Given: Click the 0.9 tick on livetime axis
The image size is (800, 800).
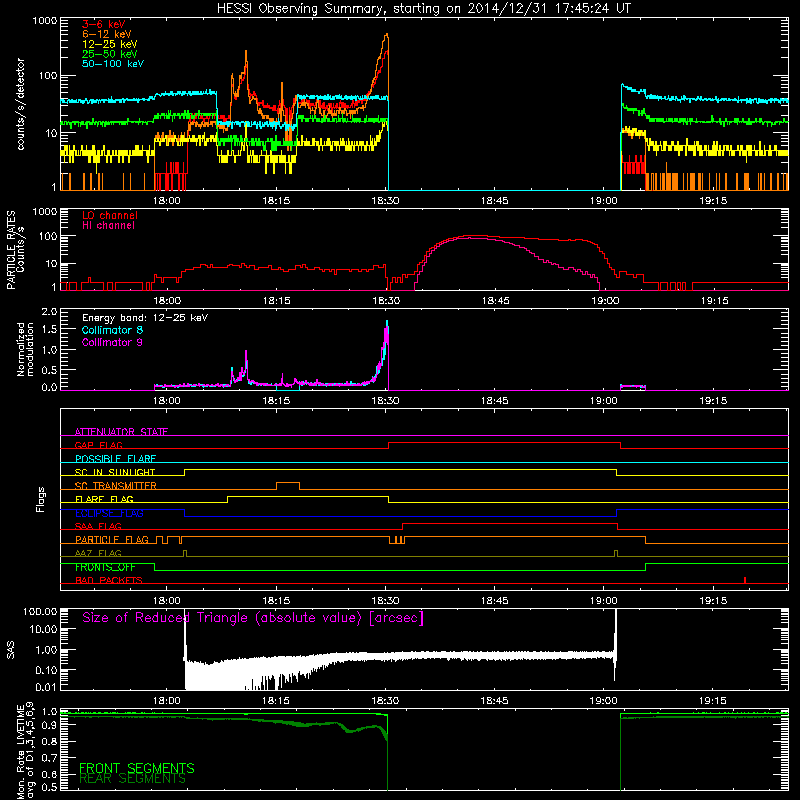Looking at the screenshot, I should coord(49,726).
